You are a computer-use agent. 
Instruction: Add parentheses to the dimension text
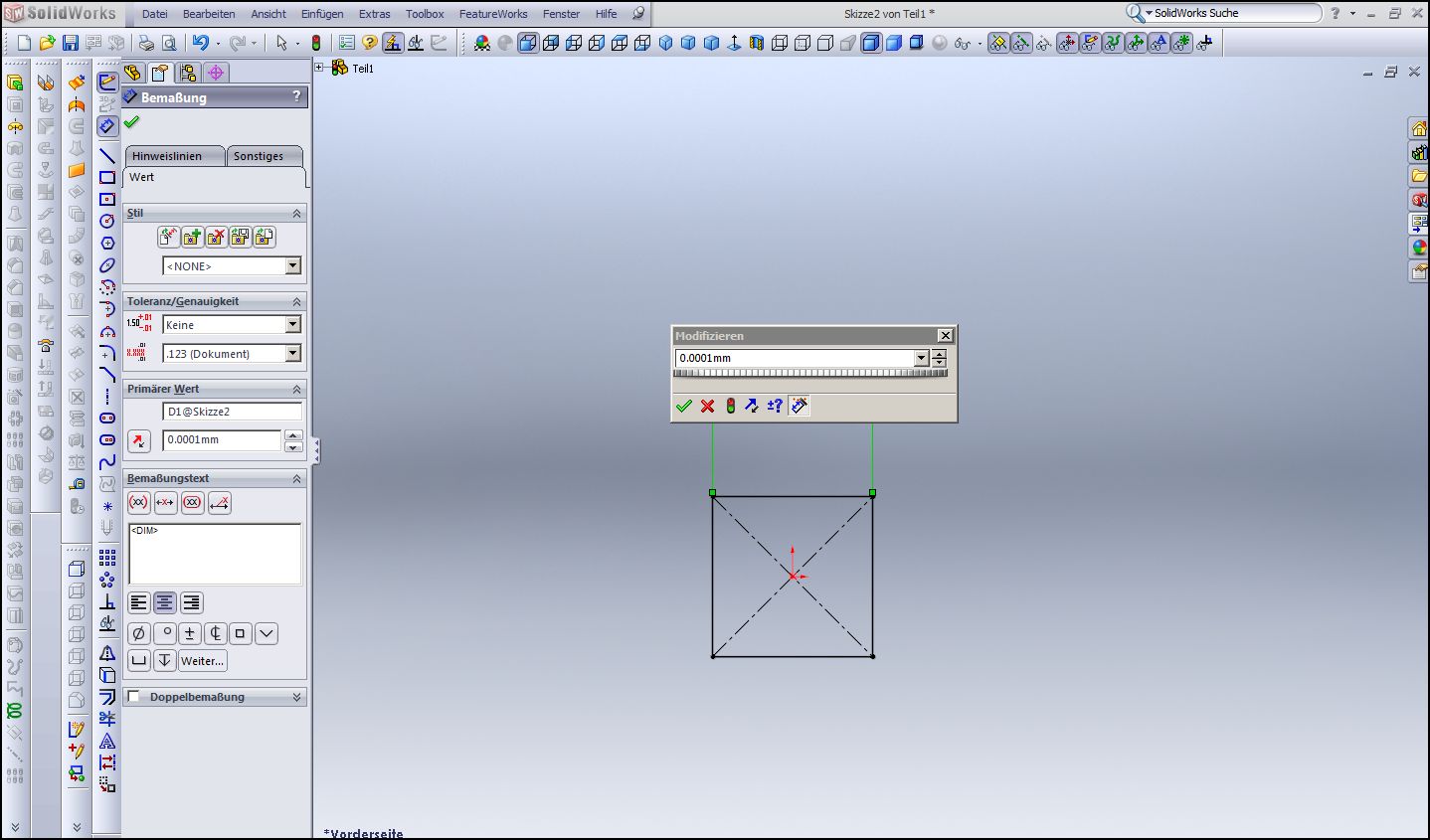coord(138,502)
